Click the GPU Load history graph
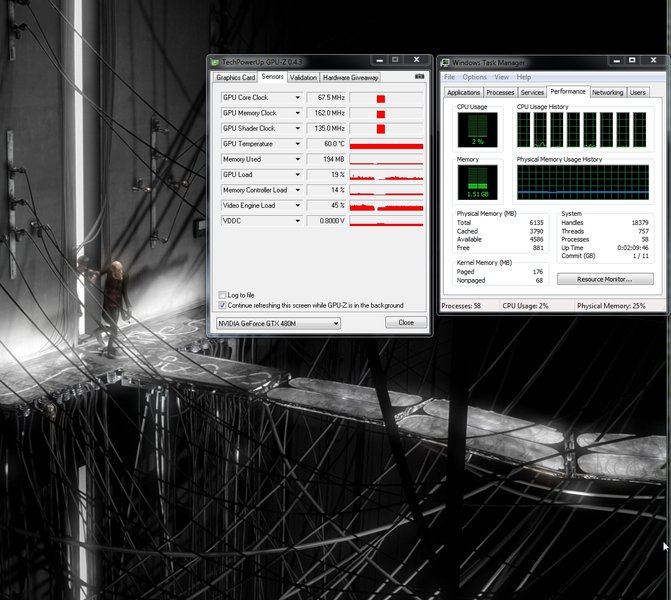 click(x=386, y=175)
